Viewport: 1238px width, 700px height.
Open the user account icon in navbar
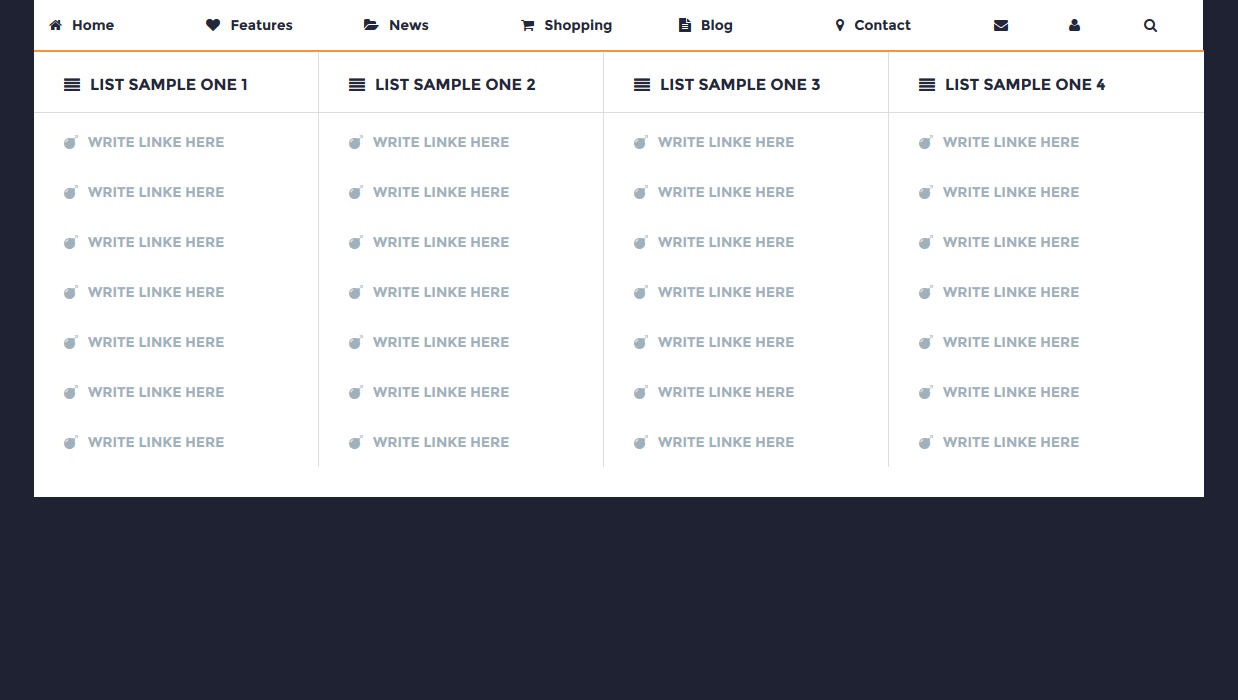tap(1074, 25)
